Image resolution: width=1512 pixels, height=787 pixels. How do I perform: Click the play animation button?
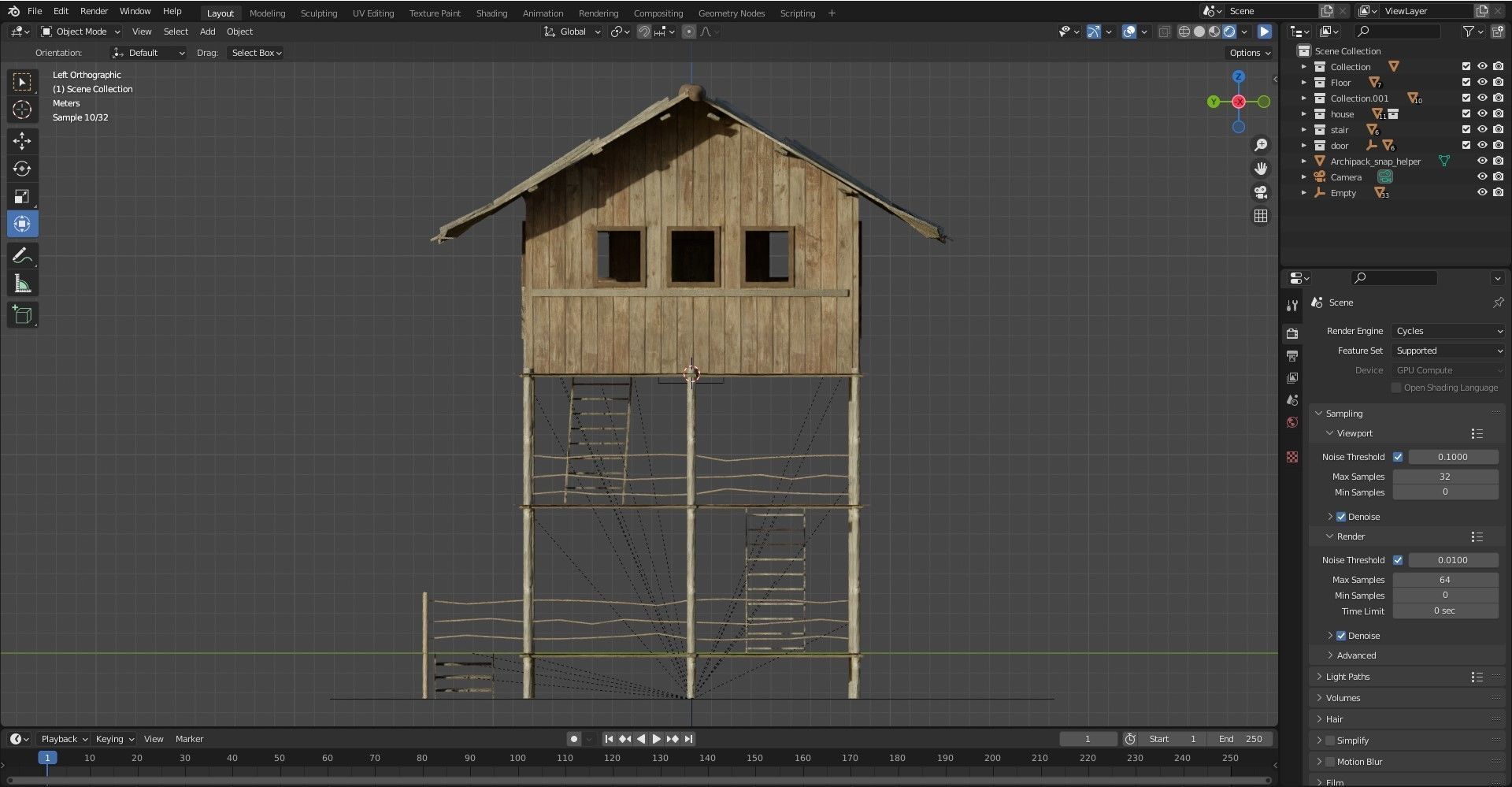point(656,739)
